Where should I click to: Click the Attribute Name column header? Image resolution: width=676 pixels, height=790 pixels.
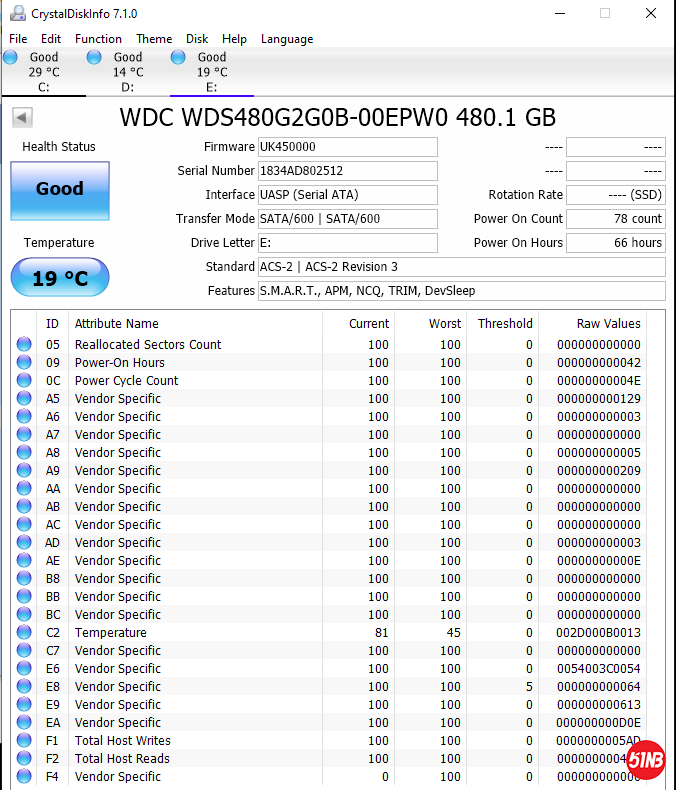(117, 324)
